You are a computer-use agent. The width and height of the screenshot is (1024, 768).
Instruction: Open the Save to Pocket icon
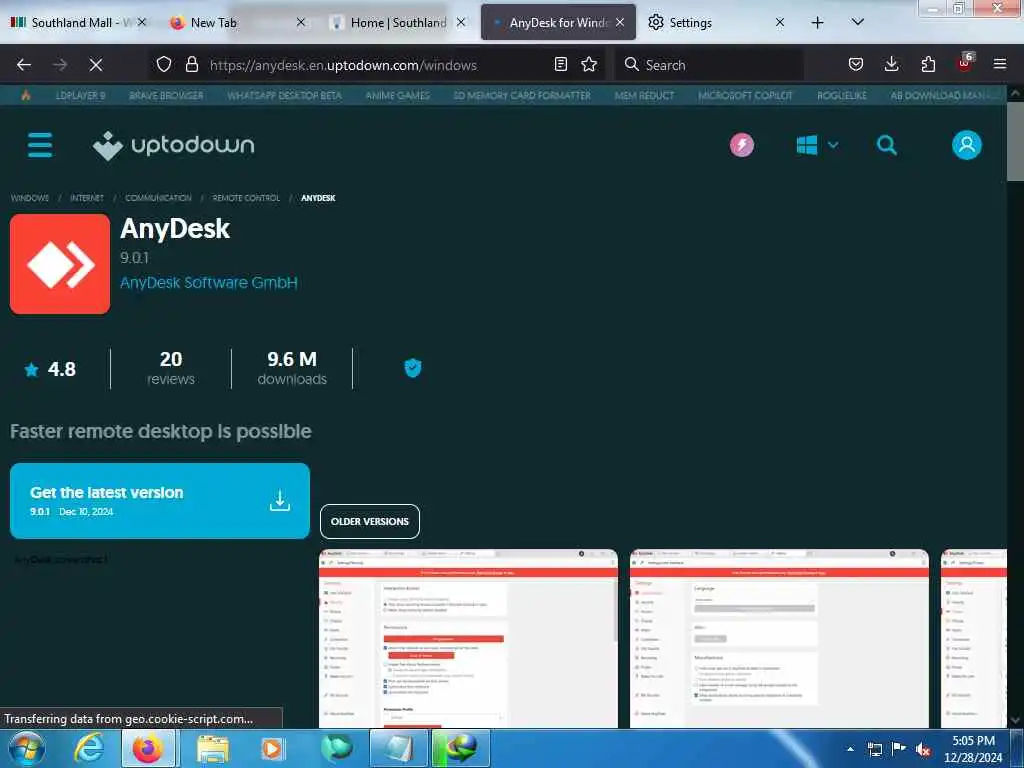(x=856, y=64)
